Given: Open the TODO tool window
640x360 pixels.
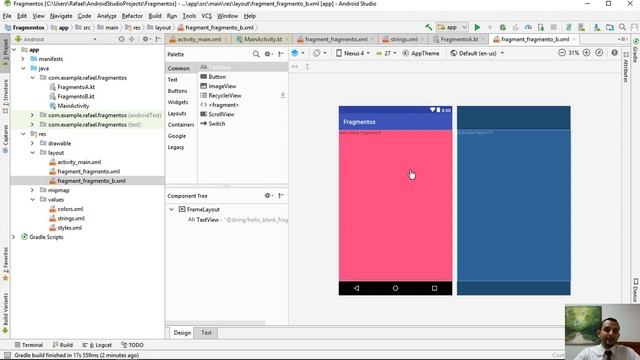Looking at the screenshot, I should (132, 345).
